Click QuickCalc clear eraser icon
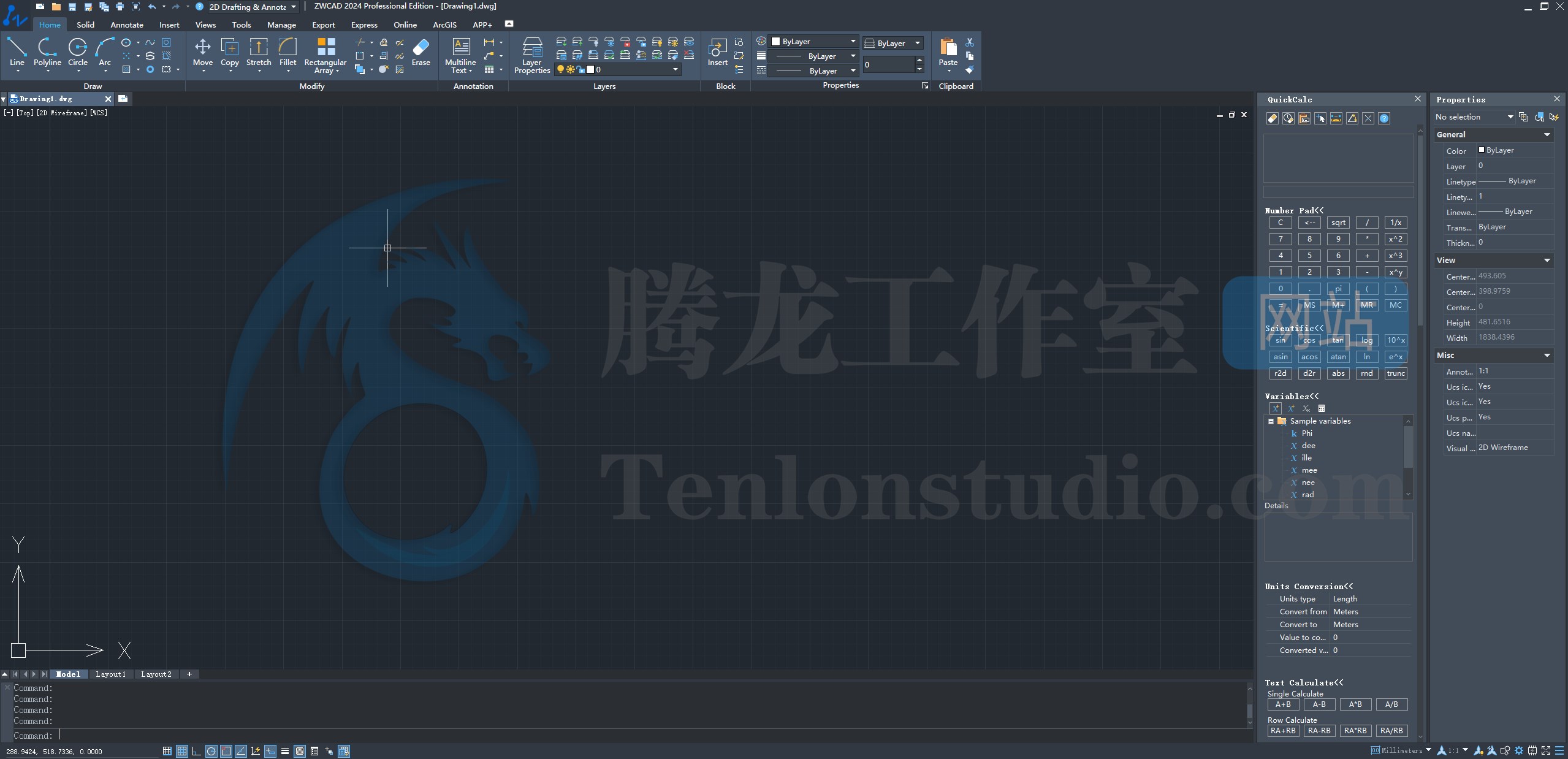This screenshot has width=1568, height=759. click(1273, 118)
